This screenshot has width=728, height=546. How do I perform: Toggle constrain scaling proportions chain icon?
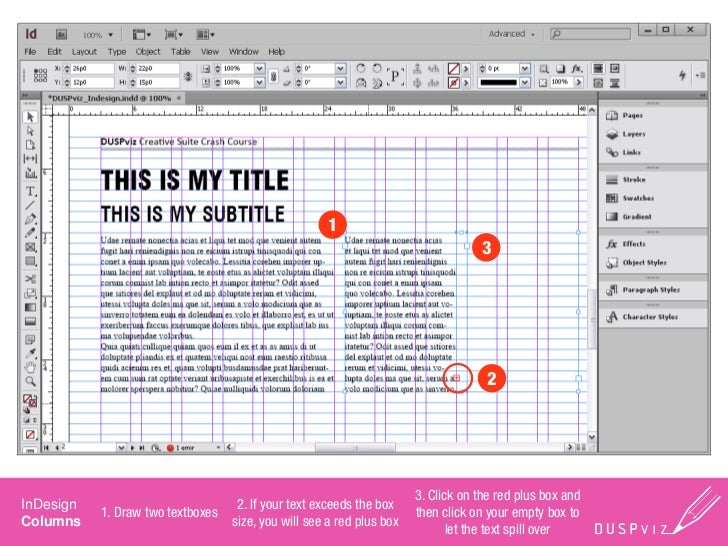[273, 76]
